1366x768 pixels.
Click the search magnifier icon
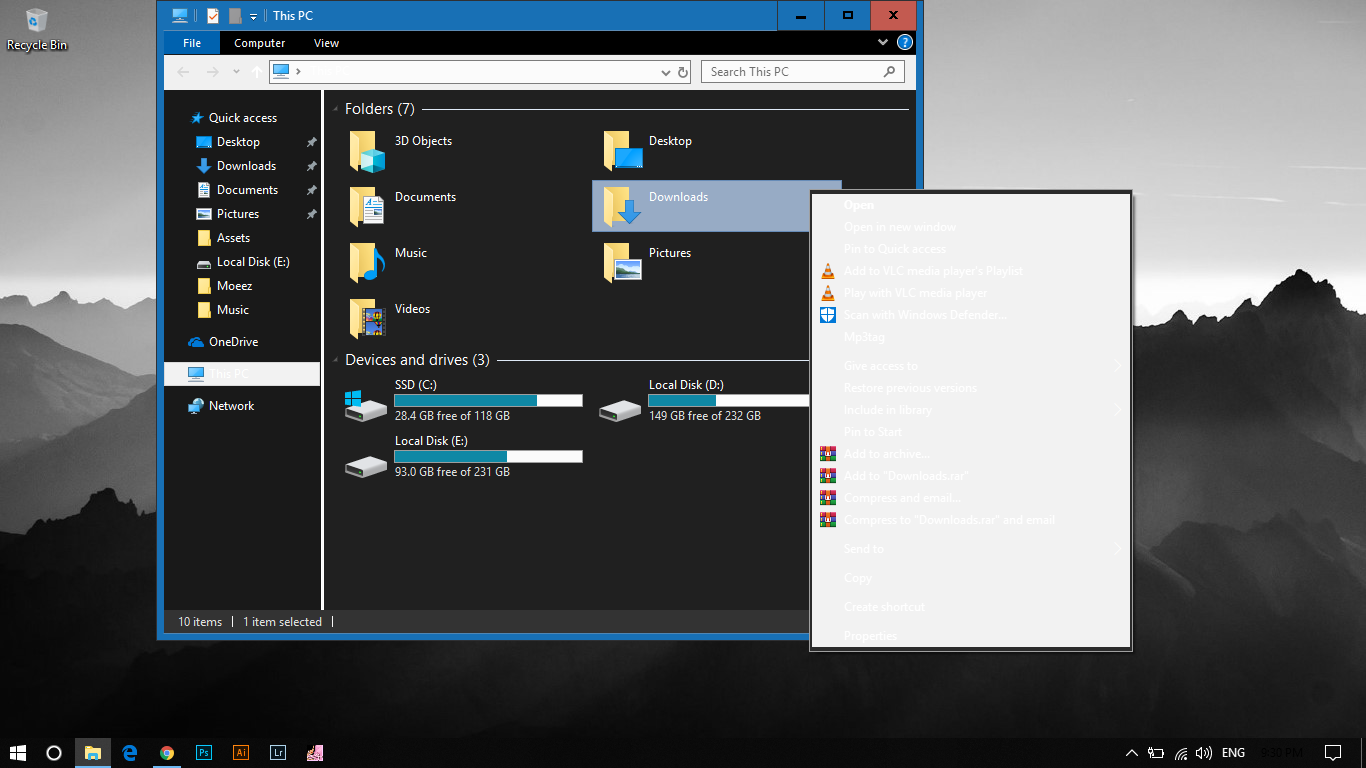point(889,72)
